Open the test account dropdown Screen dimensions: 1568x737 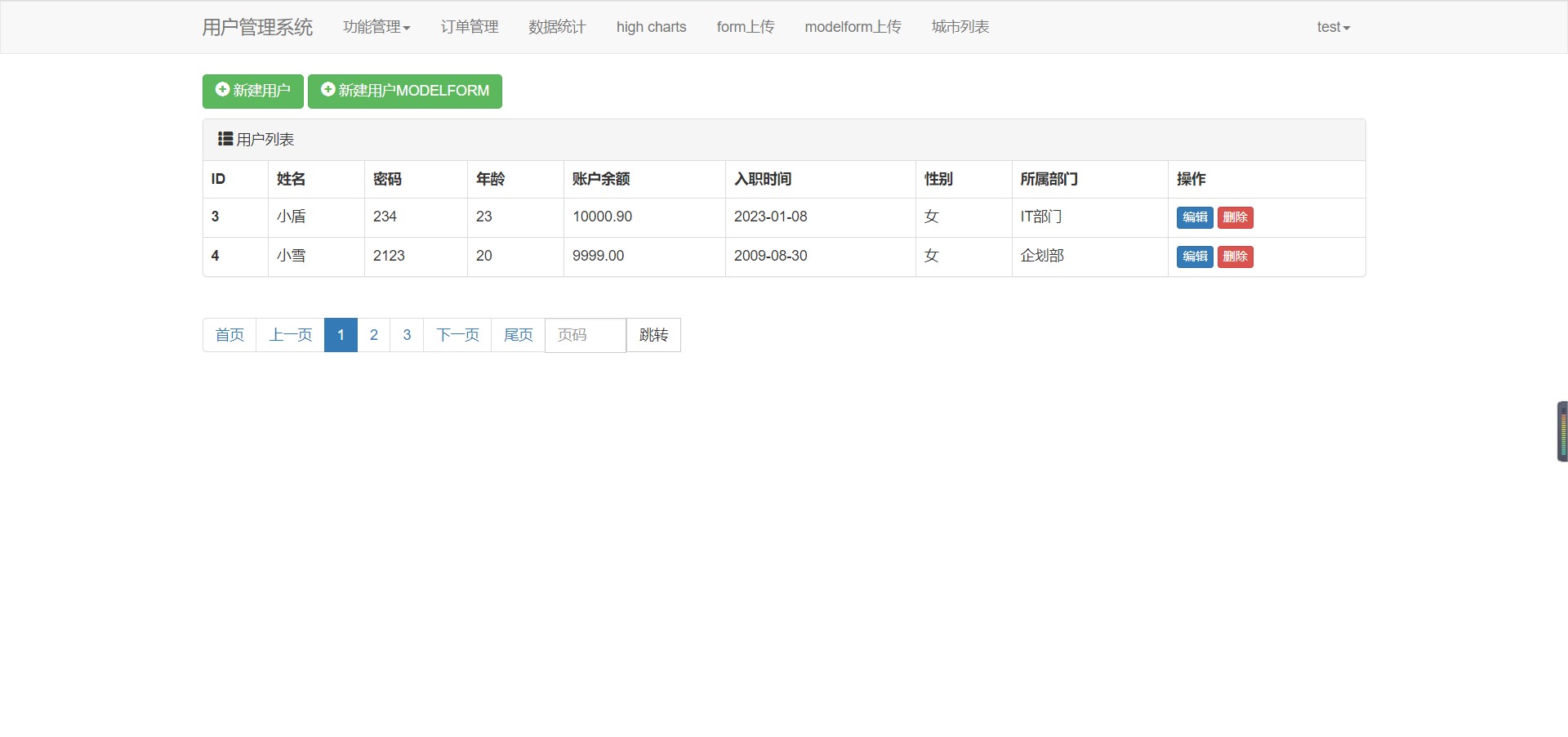click(1332, 26)
